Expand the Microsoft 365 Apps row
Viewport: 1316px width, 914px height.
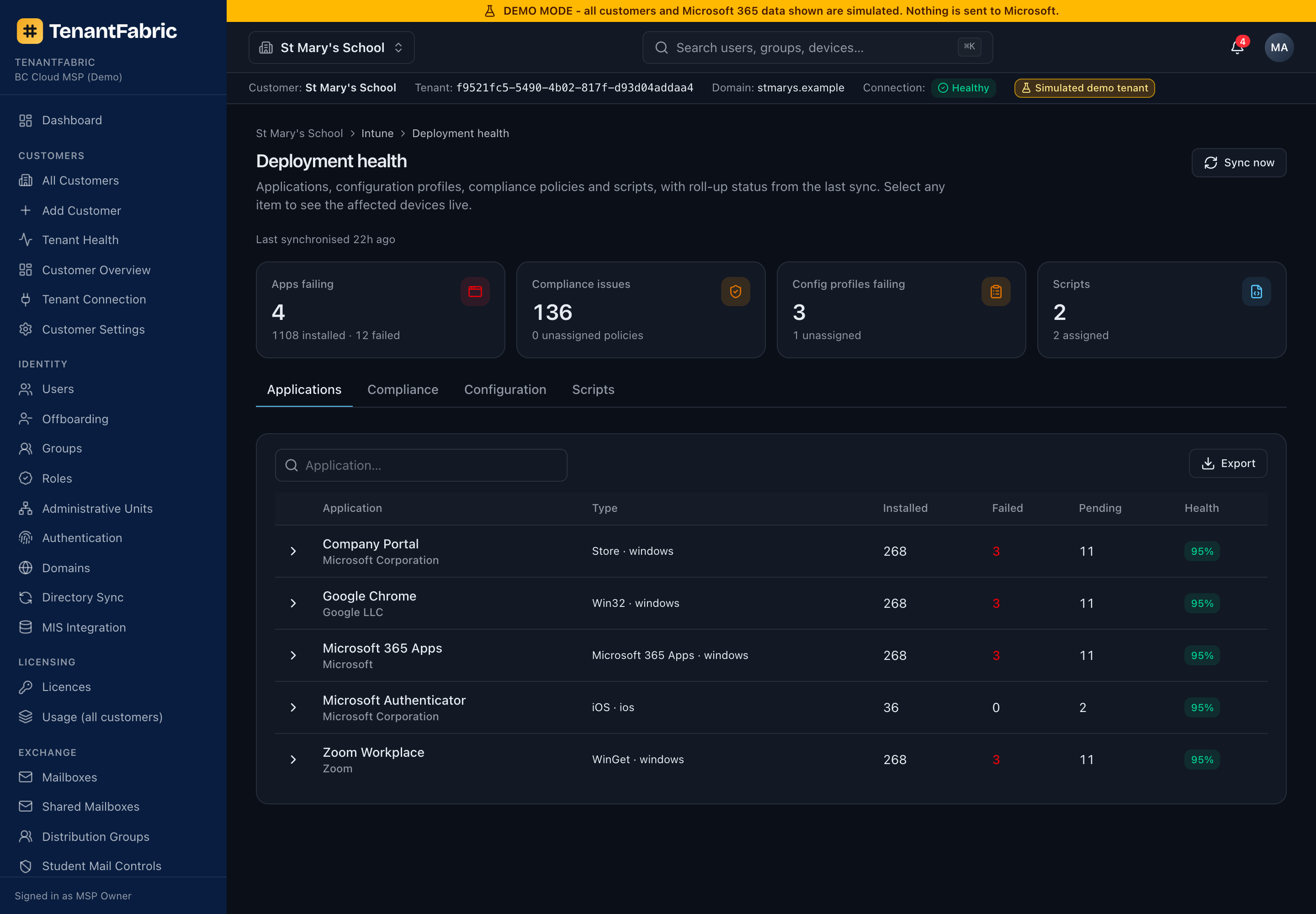293,655
